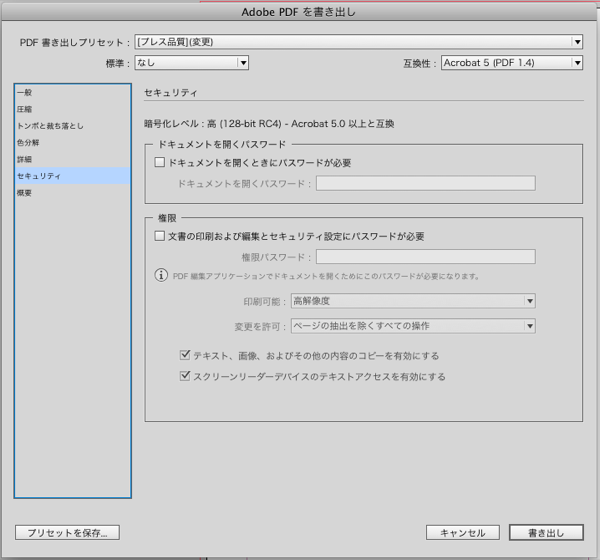Open the 標準 dropdown set to なし
This screenshot has width=600, height=560.
pos(191,63)
